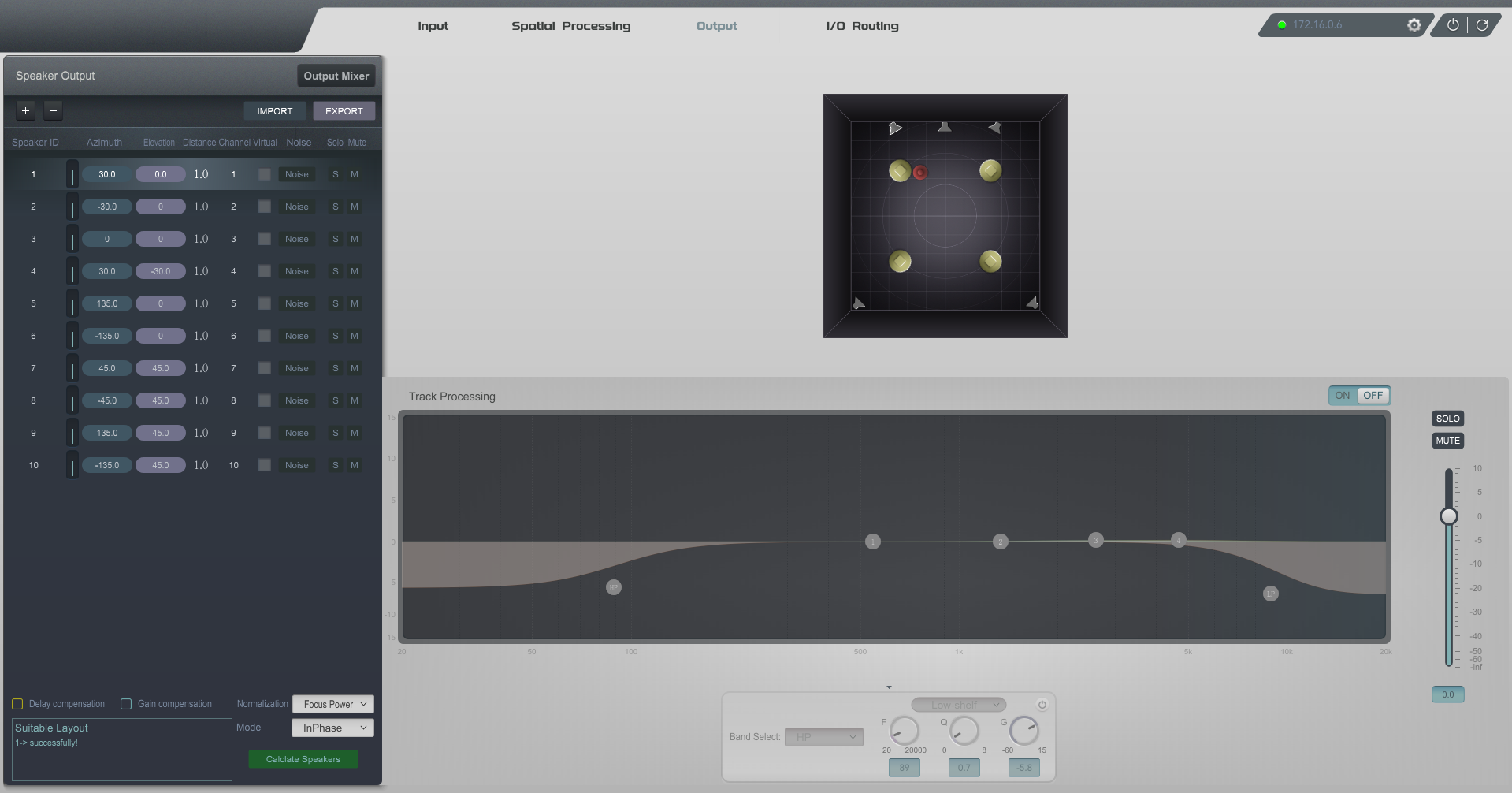Click the gain value field showing -5.8
1512x793 pixels.
1024,768
